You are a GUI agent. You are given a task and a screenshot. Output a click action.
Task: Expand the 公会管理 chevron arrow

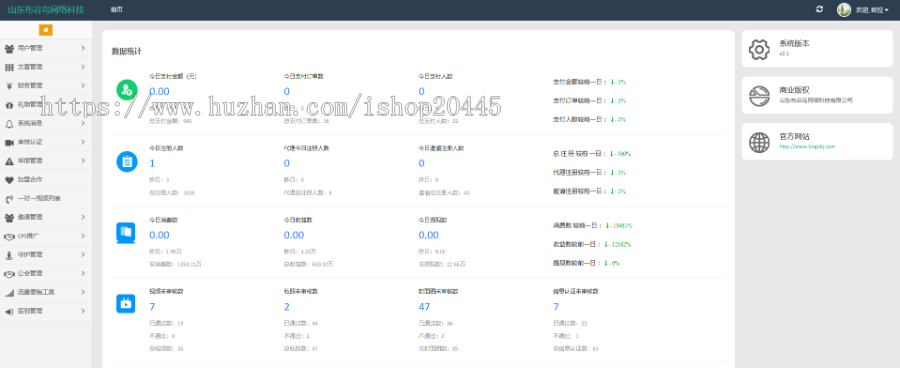(x=83, y=273)
